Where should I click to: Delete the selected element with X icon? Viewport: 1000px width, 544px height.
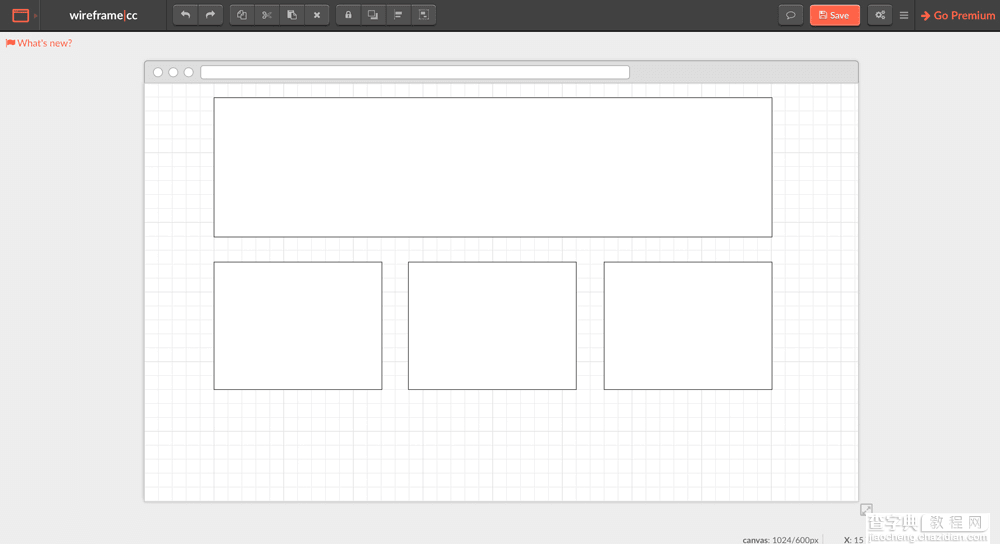[x=316, y=15]
